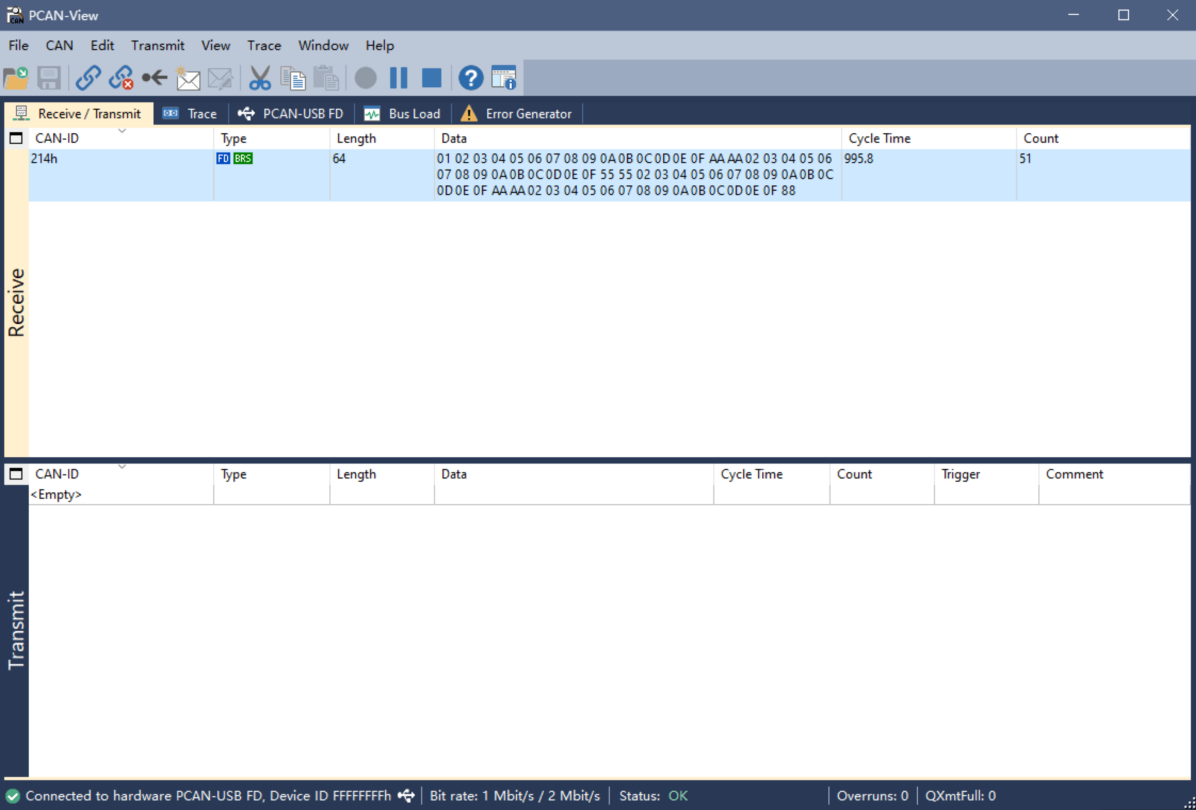Click the Save floppy disk icon
1196x810 pixels.
(x=49, y=78)
